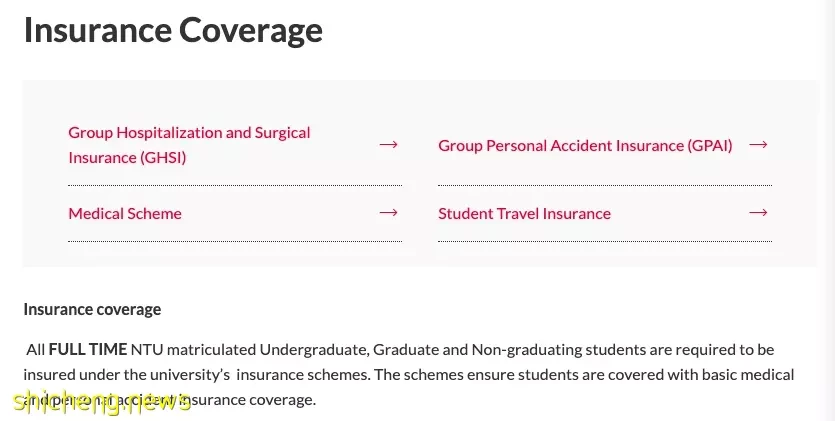Click the arrow beside the GHSI link
The image size is (835, 421).
tap(388, 145)
